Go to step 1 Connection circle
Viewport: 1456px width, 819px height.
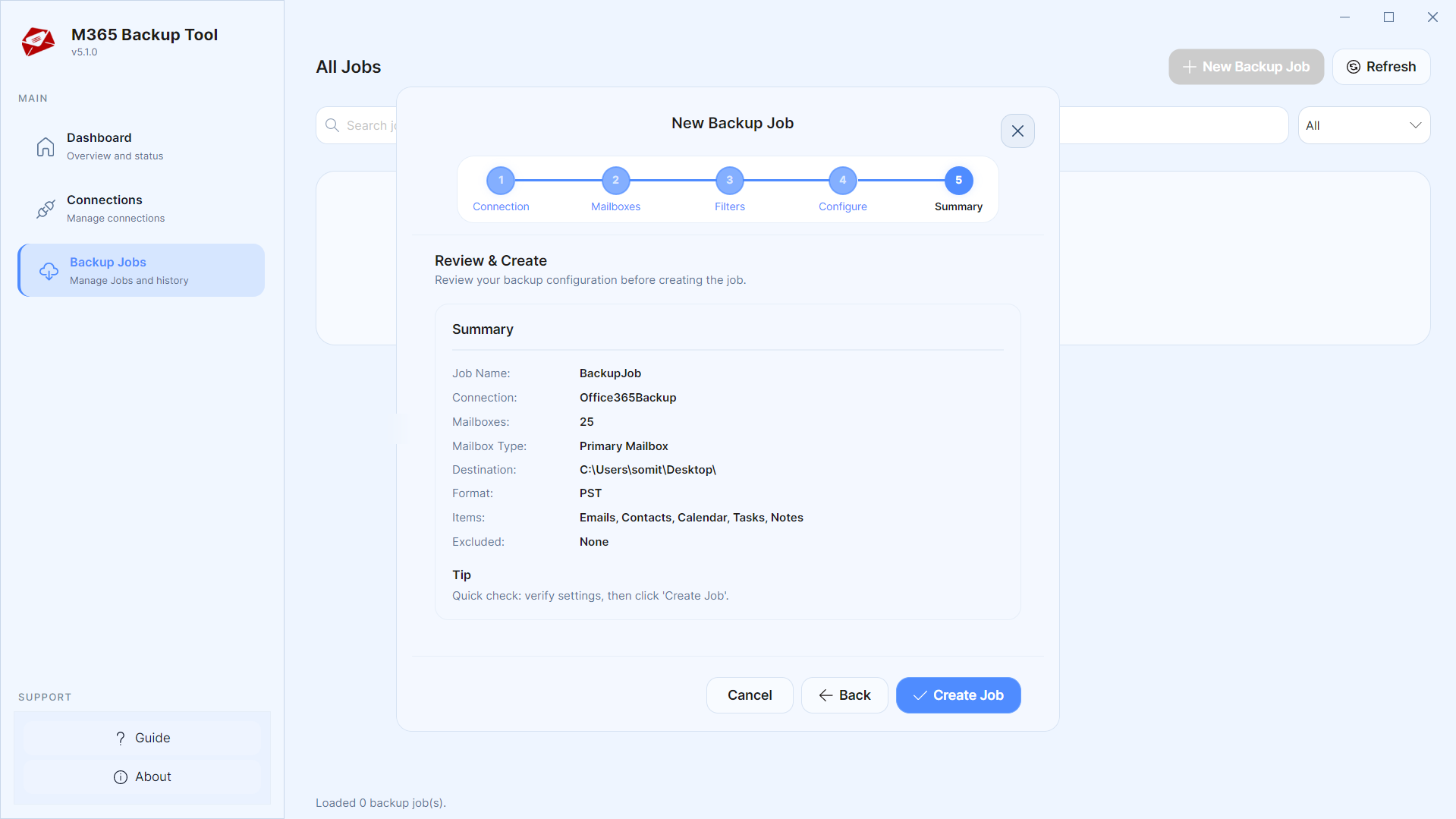pos(501,181)
